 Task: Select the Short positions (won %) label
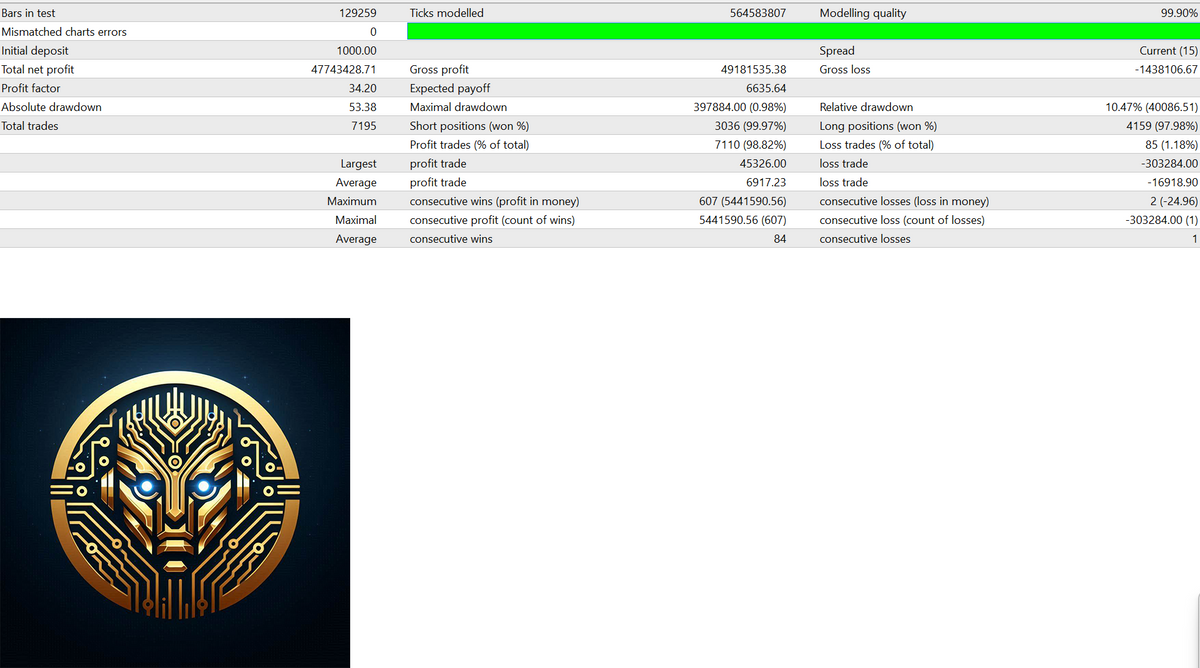[x=469, y=126]
